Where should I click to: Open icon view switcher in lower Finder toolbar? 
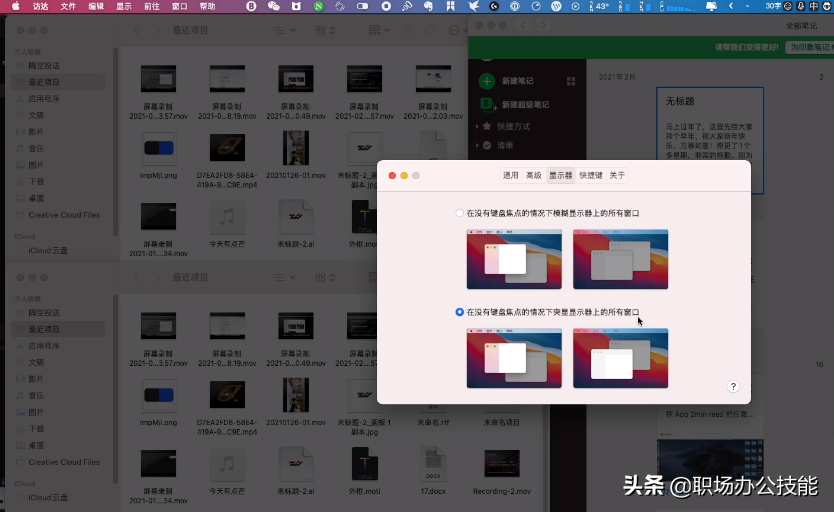[325, 278]
